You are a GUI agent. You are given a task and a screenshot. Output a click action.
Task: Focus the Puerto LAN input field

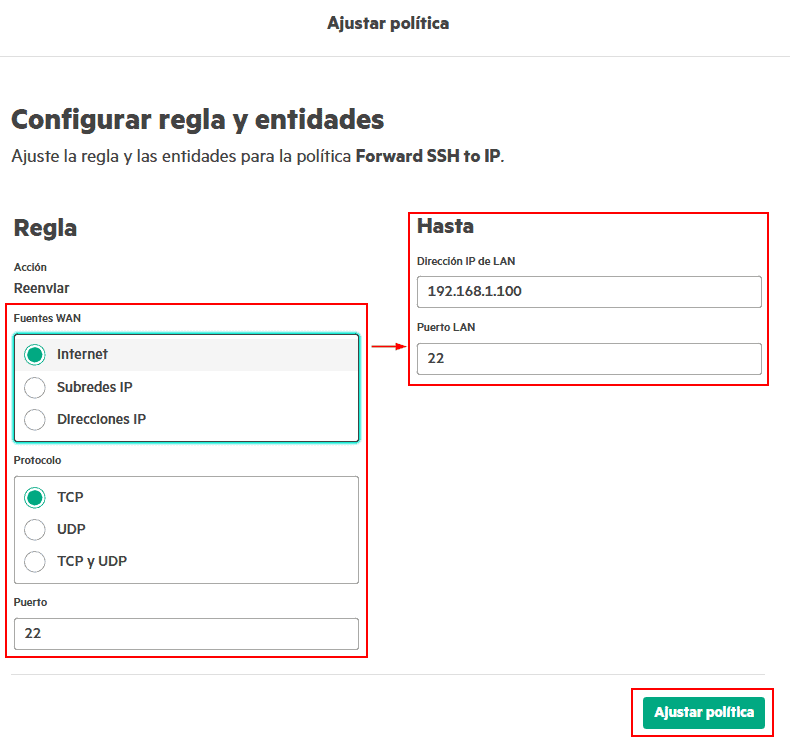point(589,358)
